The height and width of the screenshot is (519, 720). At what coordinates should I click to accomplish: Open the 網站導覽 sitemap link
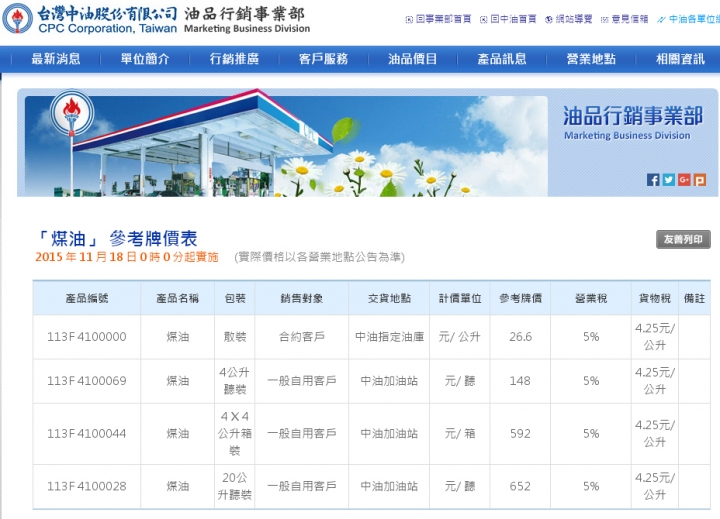coord(568,19)
